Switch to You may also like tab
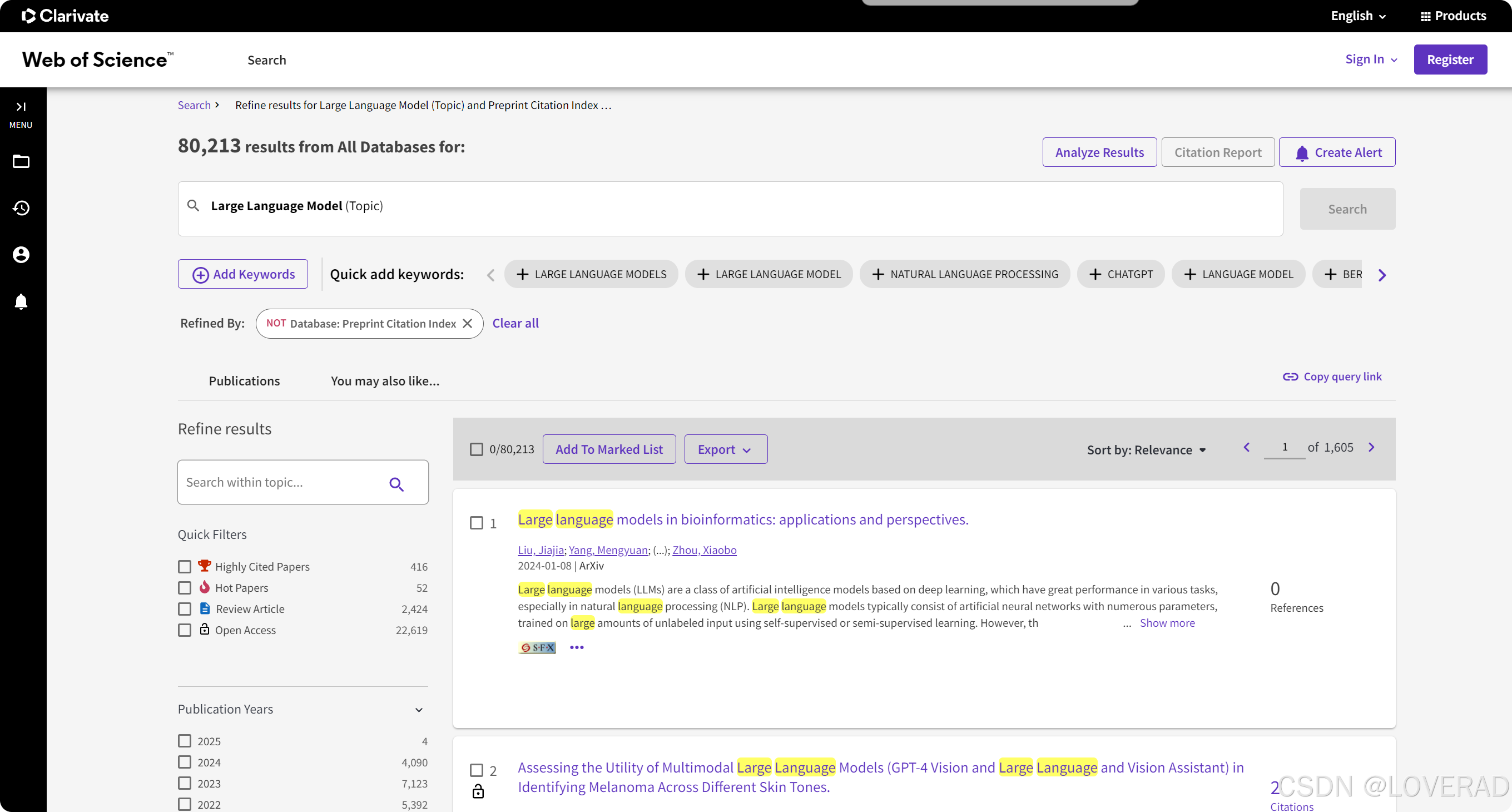 coord(384,381)
